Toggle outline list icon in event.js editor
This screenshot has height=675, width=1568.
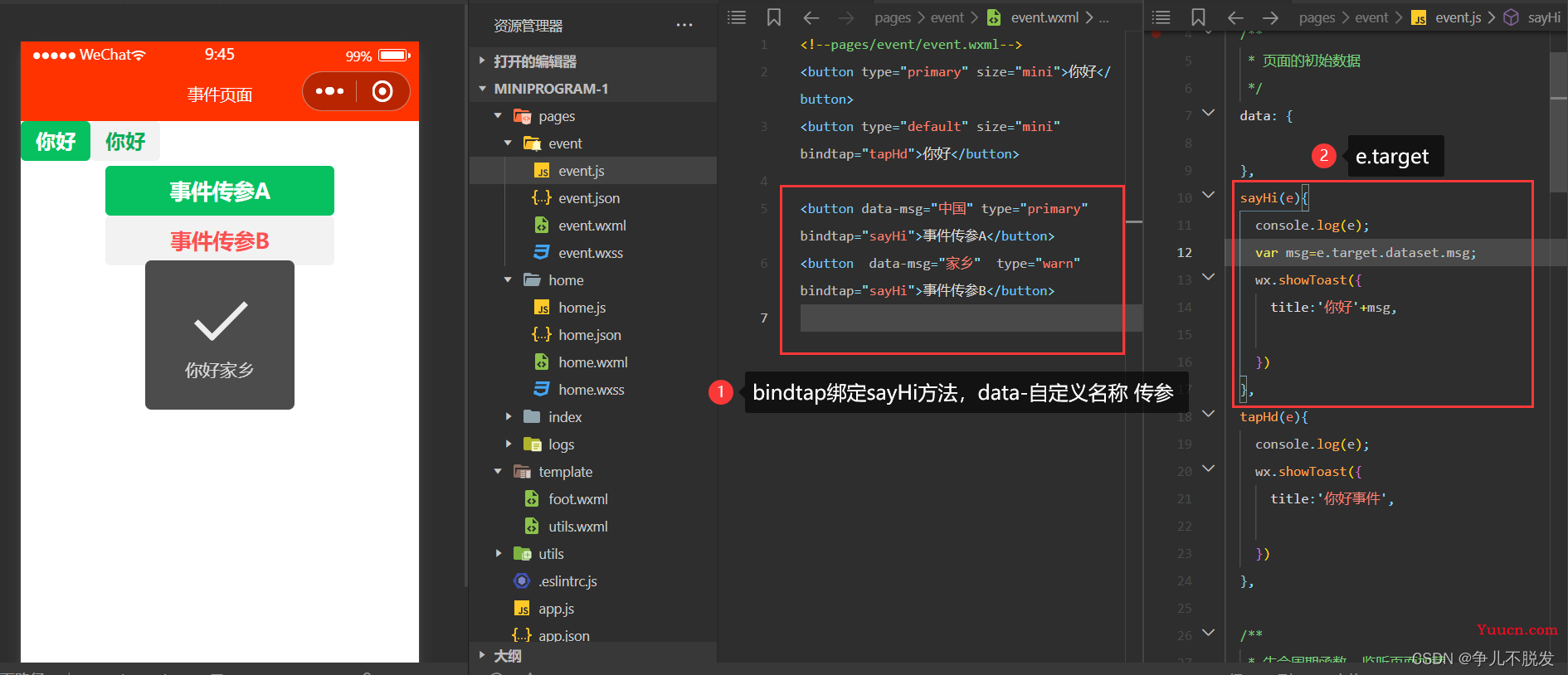[1161, 17]
